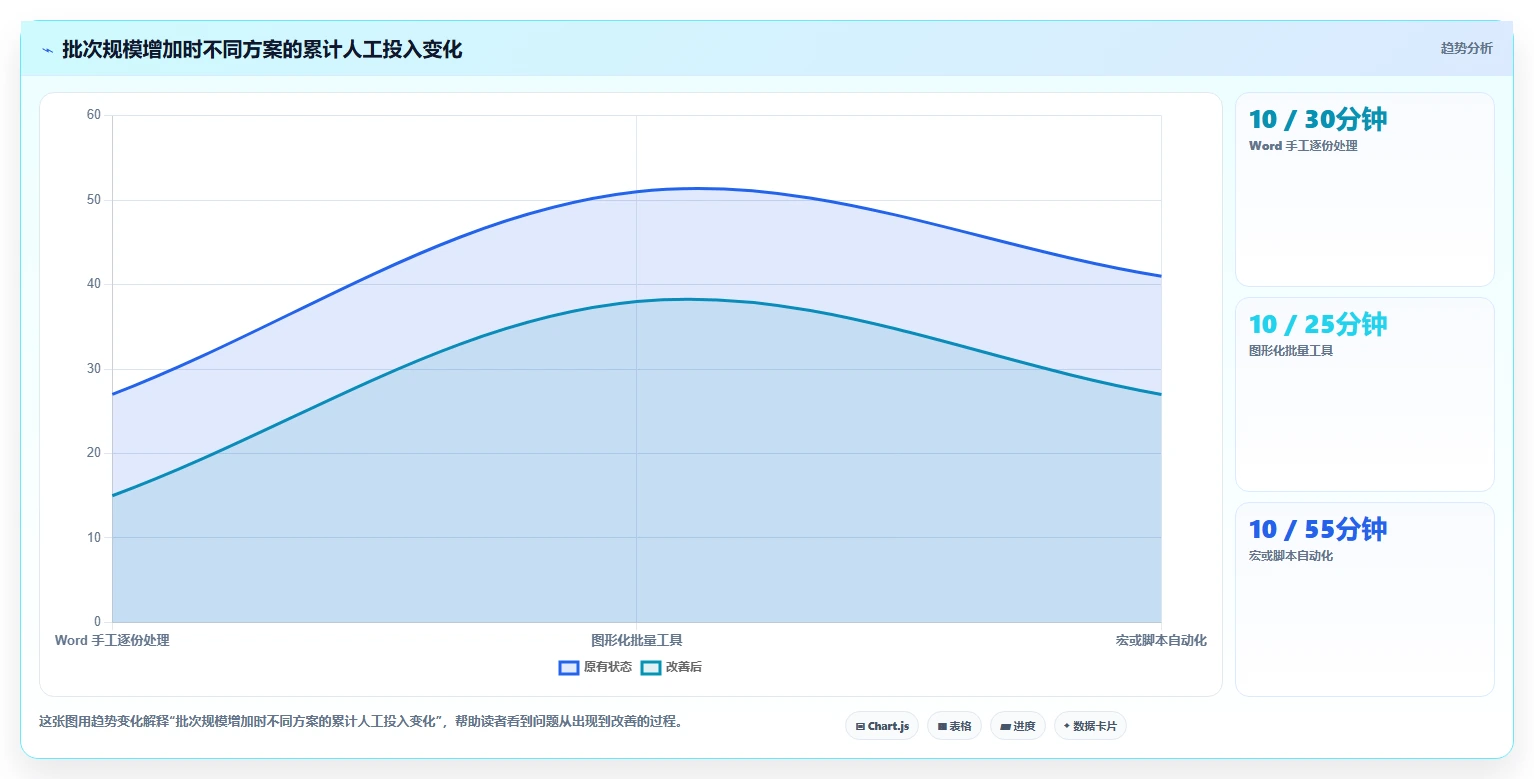Open the 10 / 55分钟 data card

pos(1364,599)
